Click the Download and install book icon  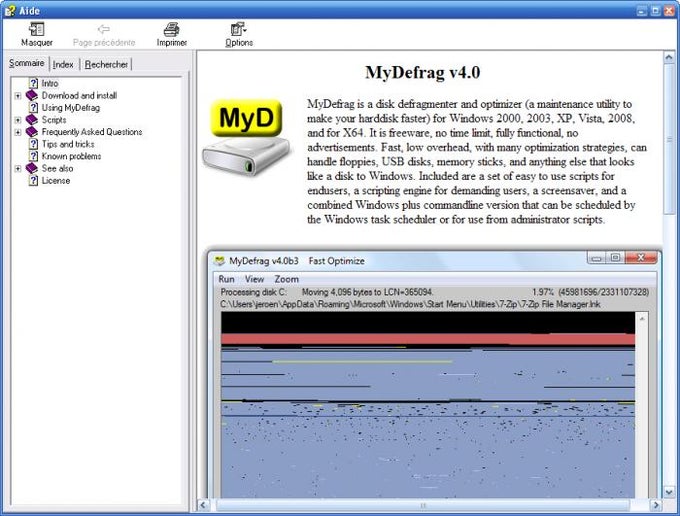[32, 95]
